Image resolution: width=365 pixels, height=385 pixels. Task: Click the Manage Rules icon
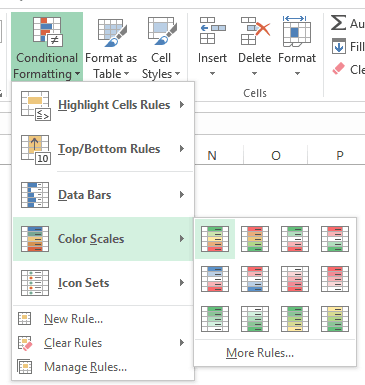(25, 367)
